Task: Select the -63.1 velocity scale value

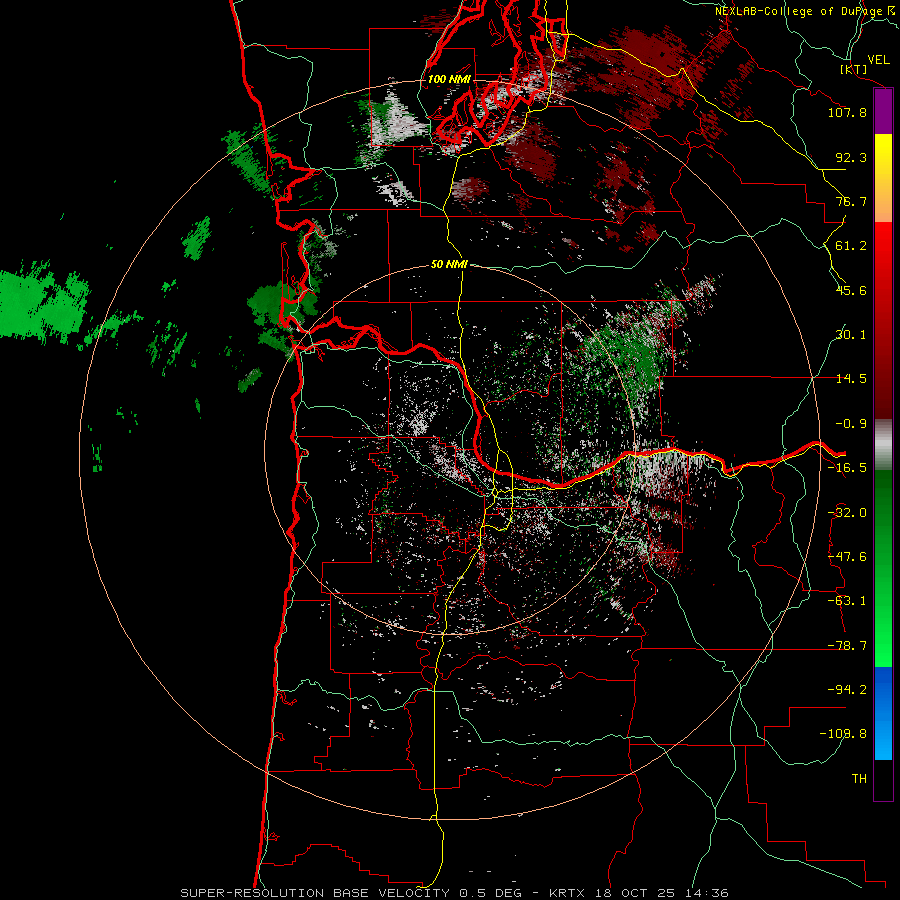Action: click(847, 601)
